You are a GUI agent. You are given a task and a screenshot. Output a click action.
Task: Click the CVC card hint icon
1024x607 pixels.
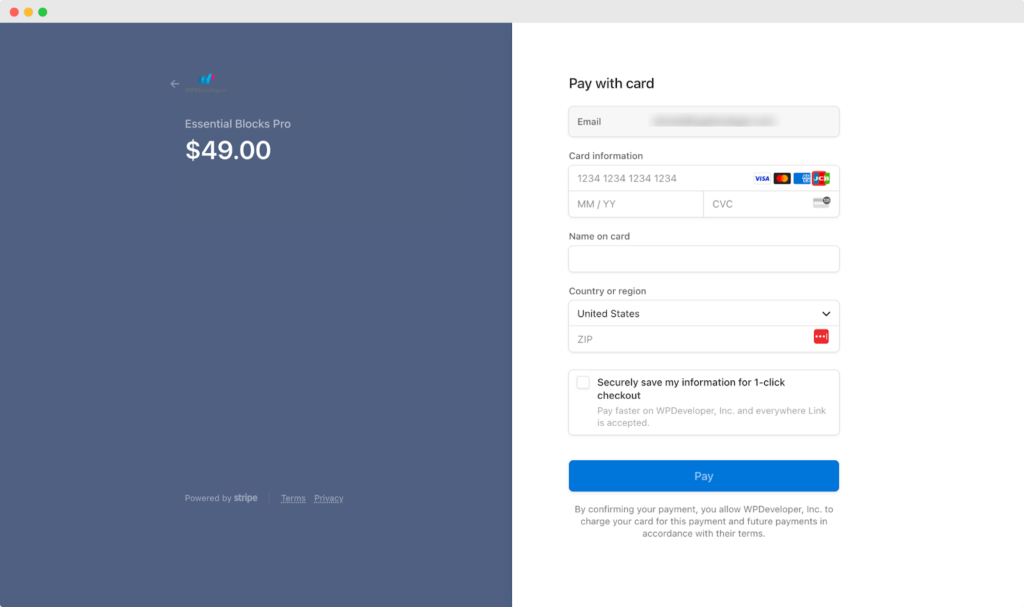point(820,201)
